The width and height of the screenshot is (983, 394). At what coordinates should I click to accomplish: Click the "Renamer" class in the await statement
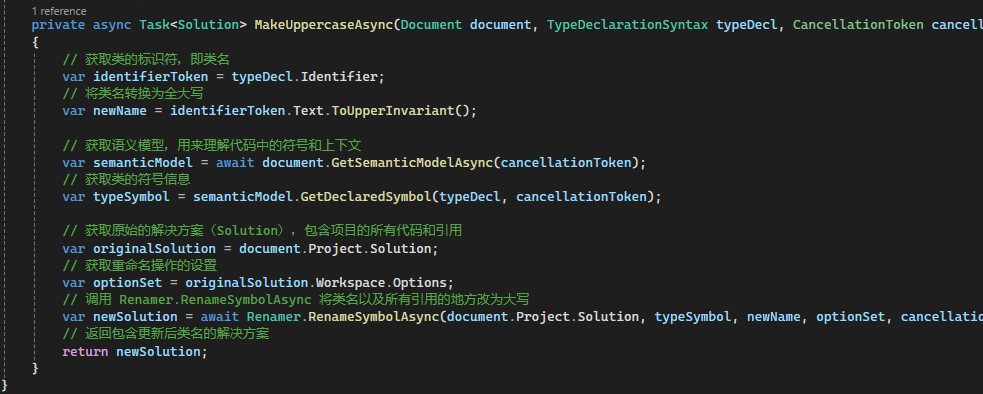click(273, 317)
